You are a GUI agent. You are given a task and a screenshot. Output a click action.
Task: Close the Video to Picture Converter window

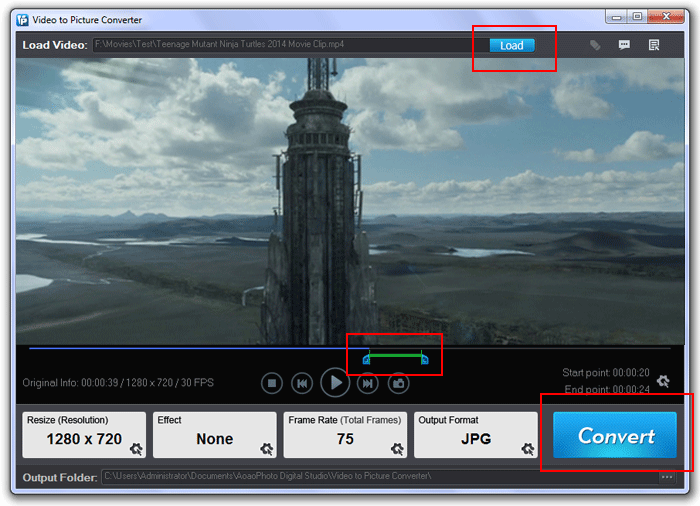pos(666,17)
